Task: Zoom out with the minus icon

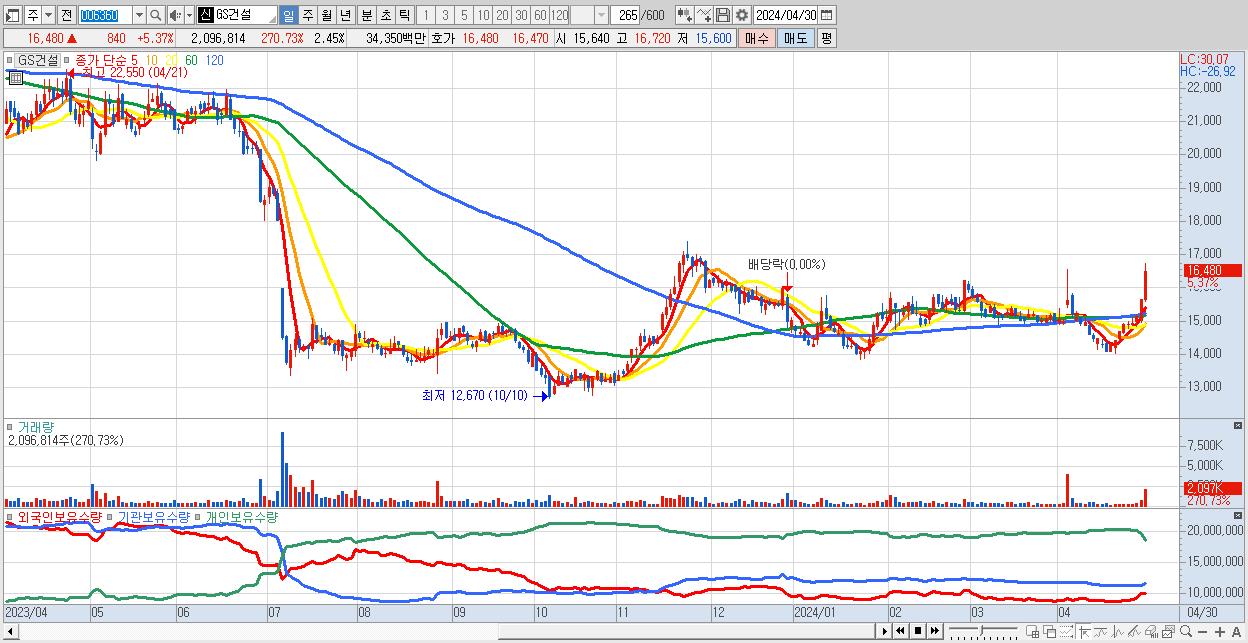Action: [x=1203, y=632]
